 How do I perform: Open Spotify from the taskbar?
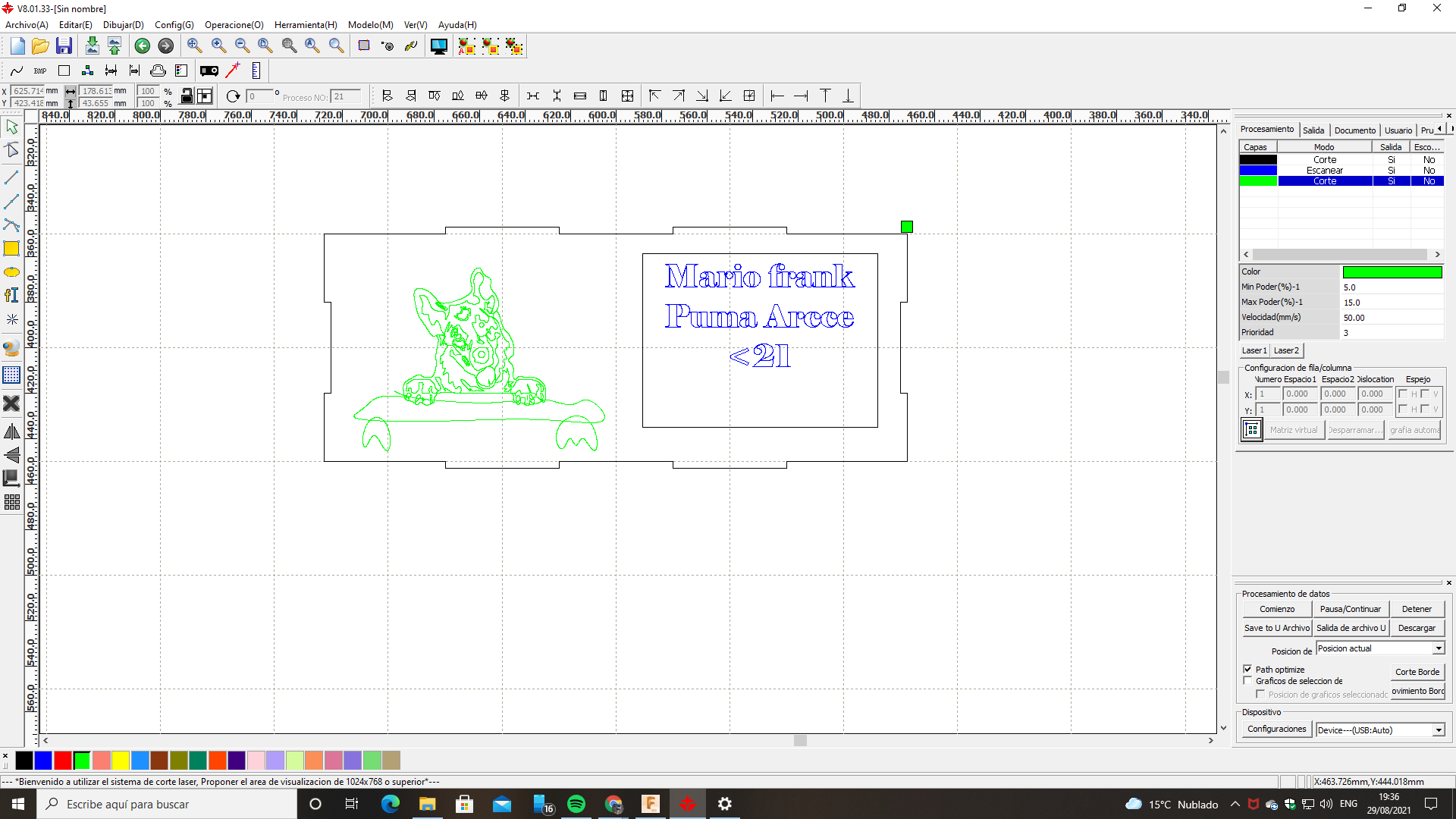[x=577, y=804]
